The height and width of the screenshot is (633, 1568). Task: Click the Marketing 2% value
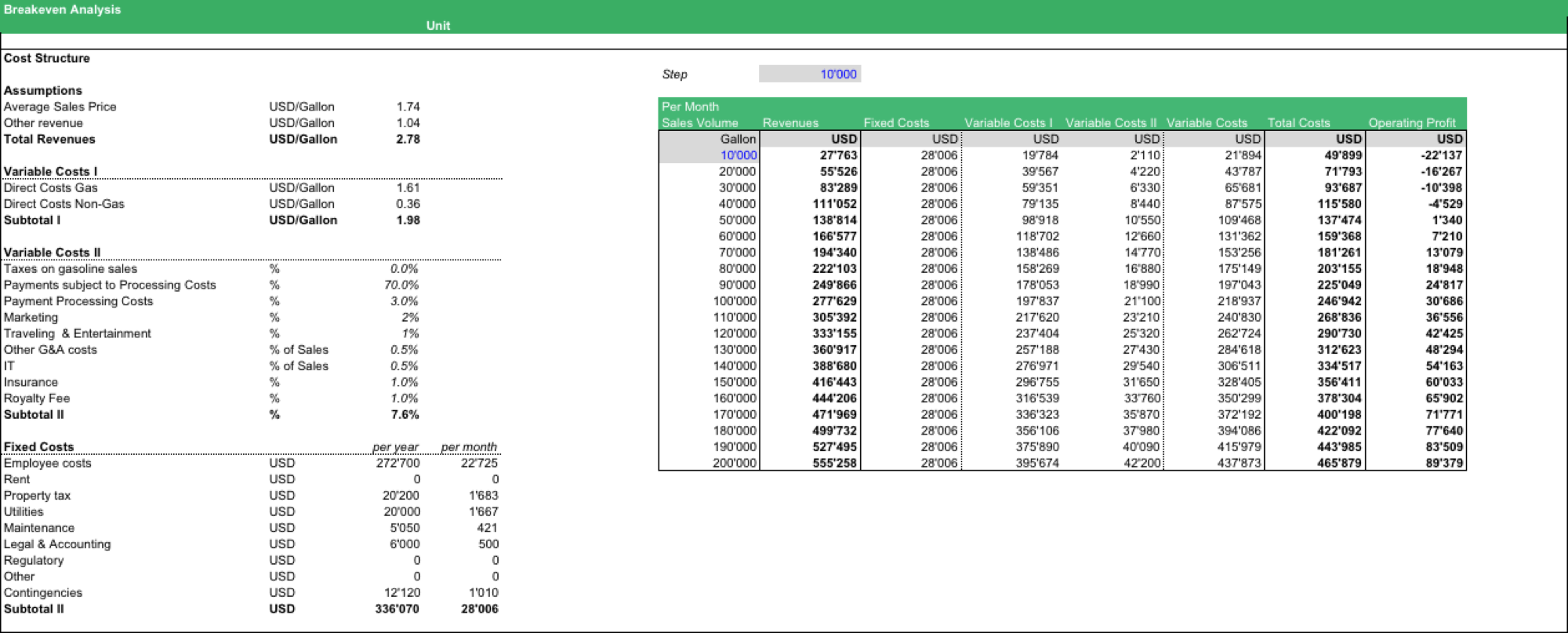(410, 318)
